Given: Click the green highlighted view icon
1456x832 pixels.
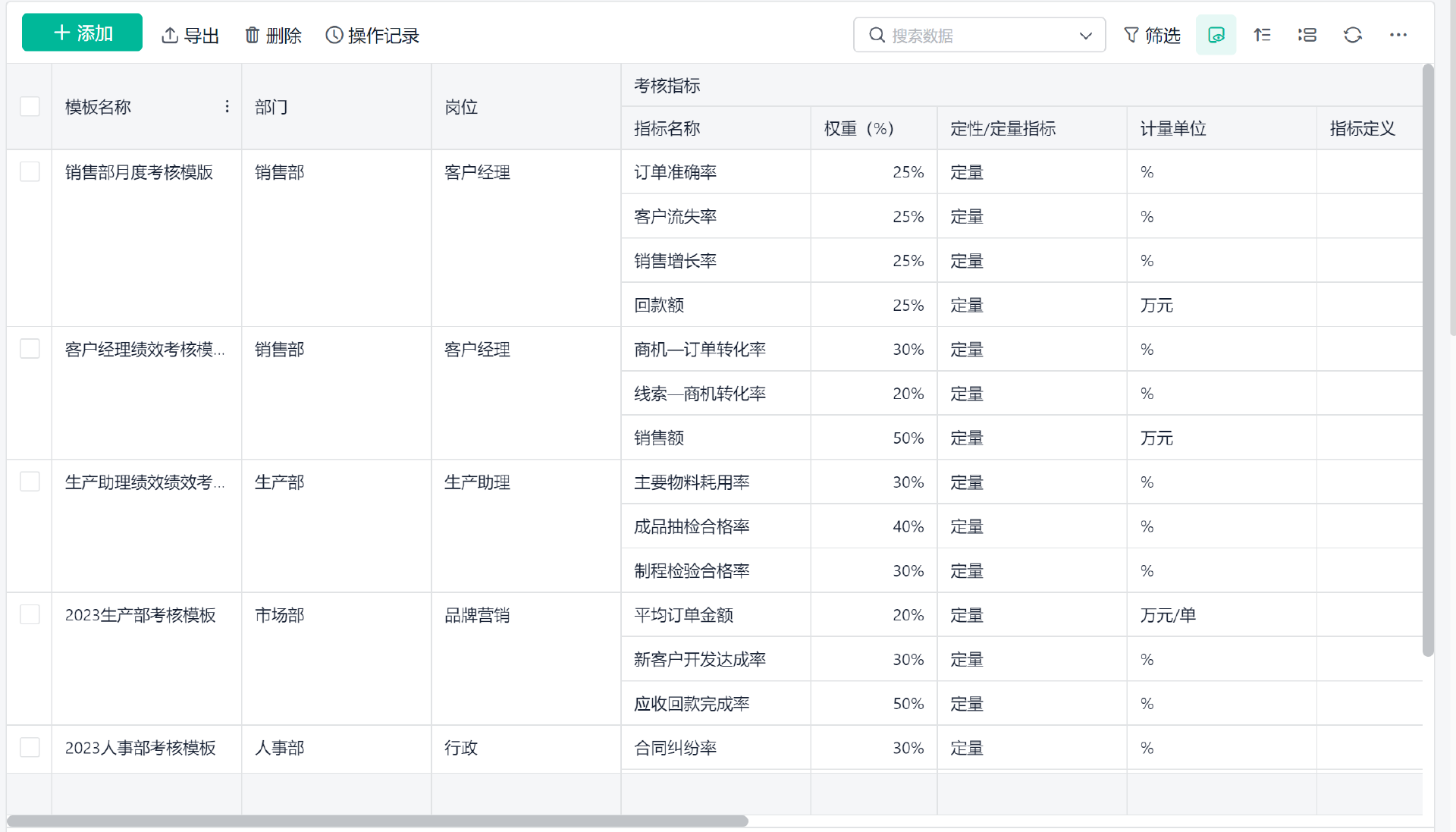Looking at the screenshot, I should coord(1216,35).
